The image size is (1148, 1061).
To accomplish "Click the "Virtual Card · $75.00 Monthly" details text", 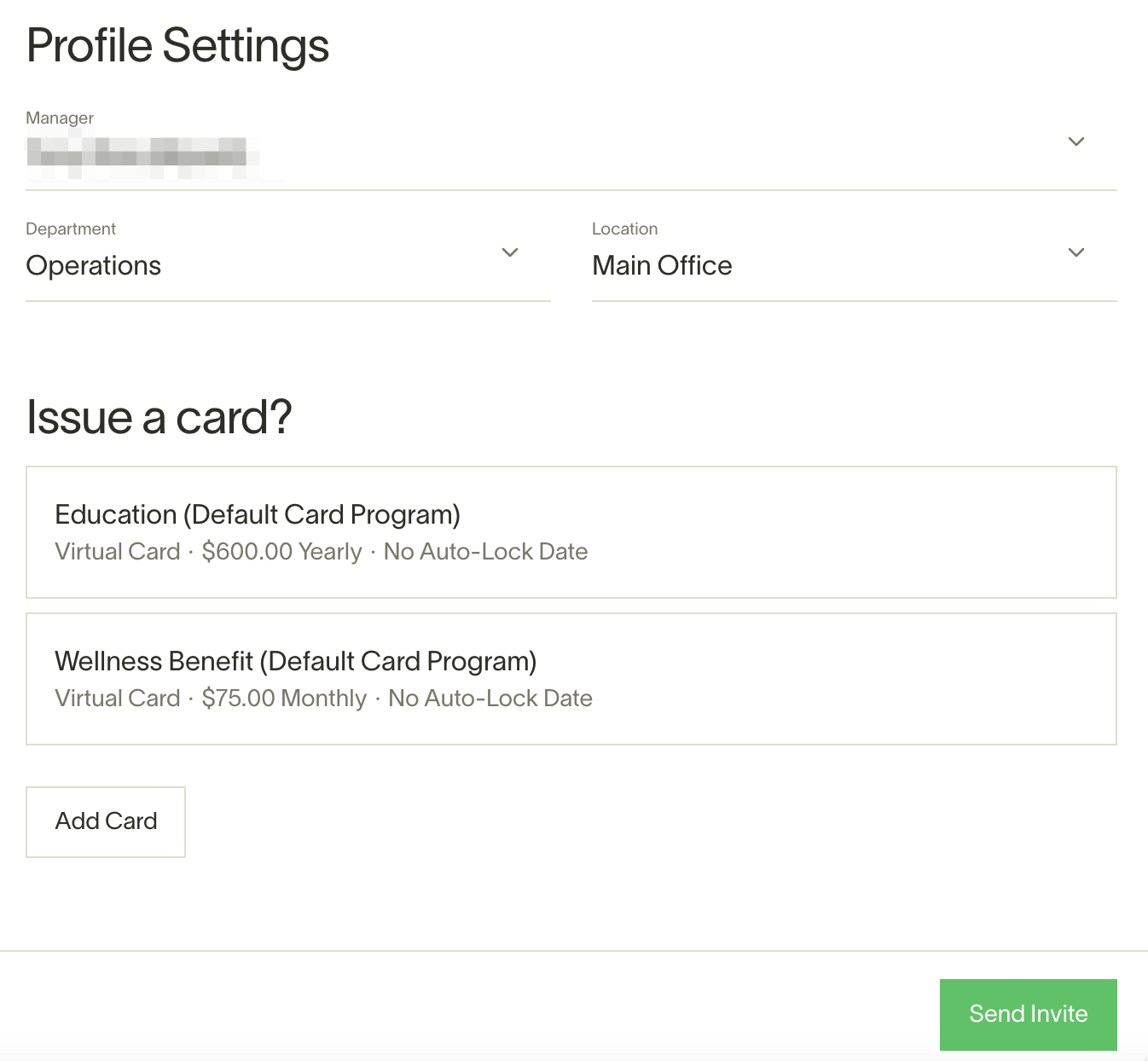I will click(x=211, y=699).
